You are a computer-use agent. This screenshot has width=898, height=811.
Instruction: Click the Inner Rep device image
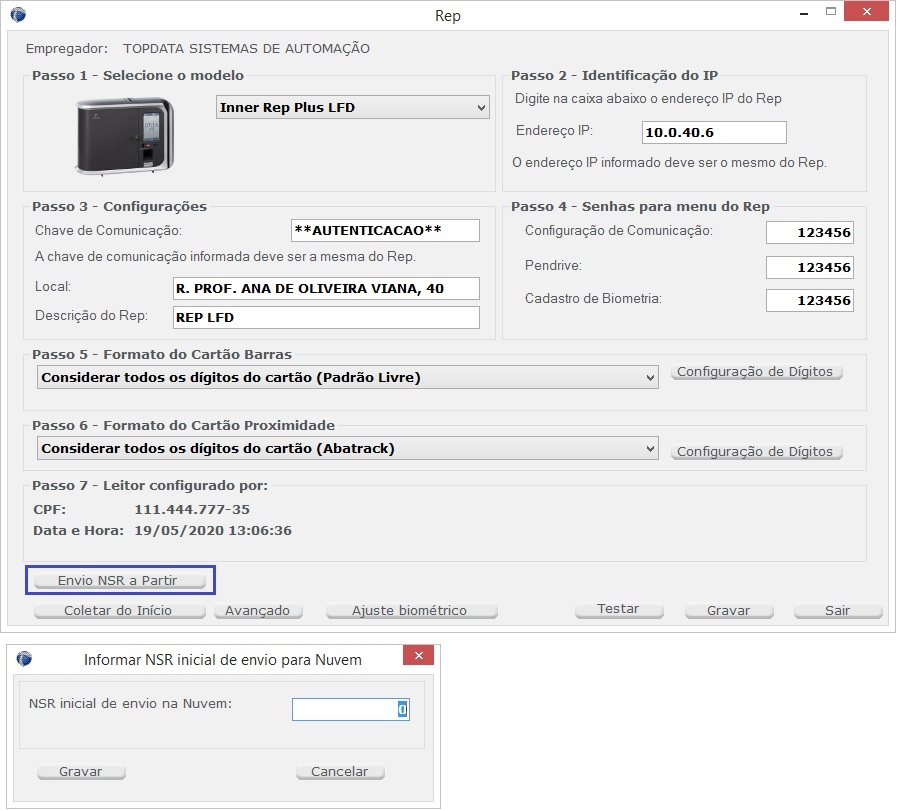tap(125, 136)
